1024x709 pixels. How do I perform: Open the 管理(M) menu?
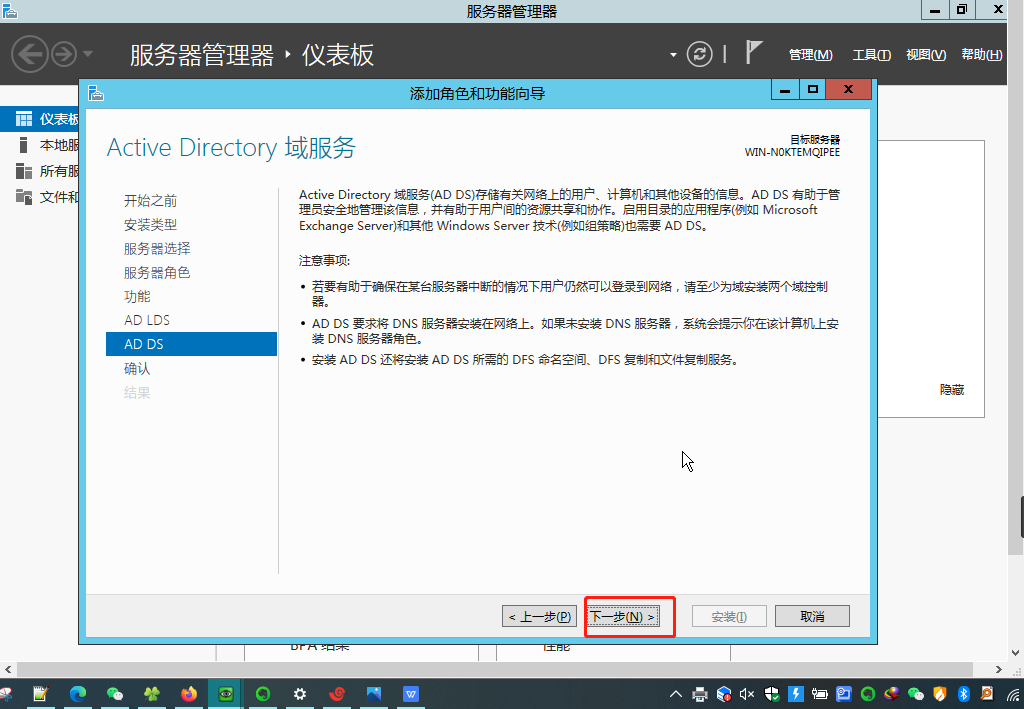810,55
